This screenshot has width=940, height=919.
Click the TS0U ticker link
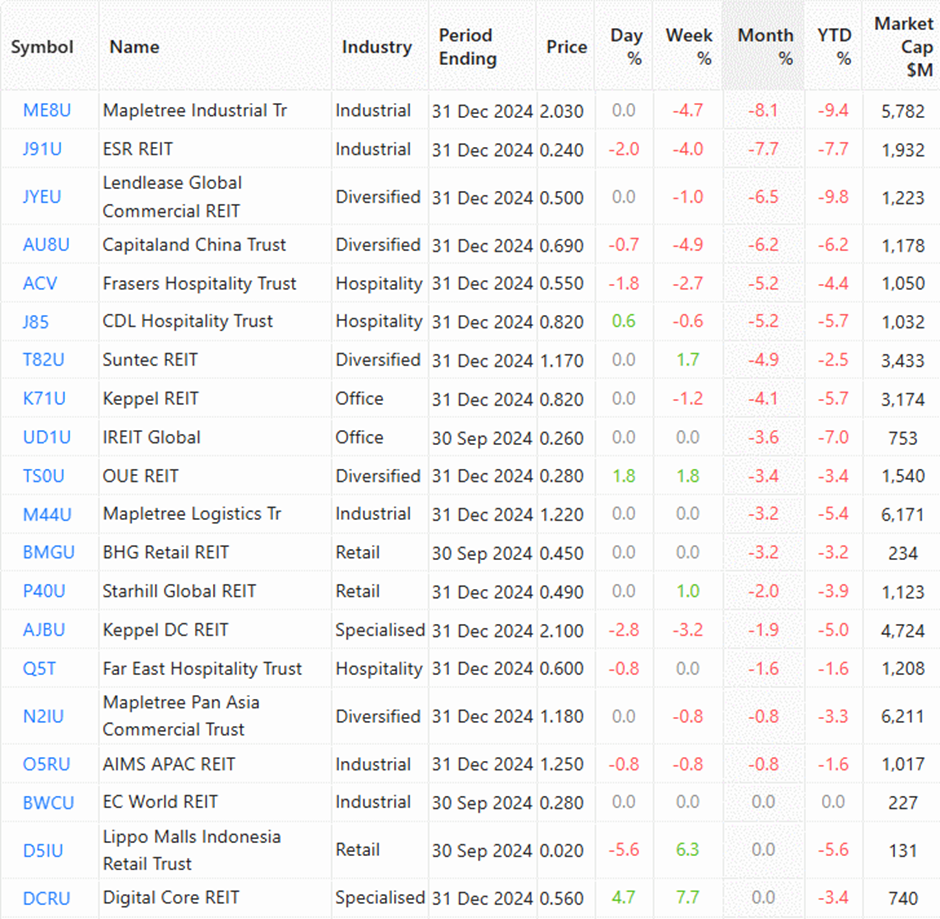(x=43, y=476)
